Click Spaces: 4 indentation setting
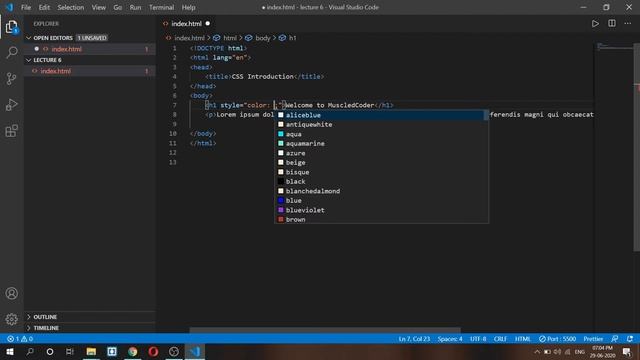This screenshot has height=360, width=640. point(450,339)
